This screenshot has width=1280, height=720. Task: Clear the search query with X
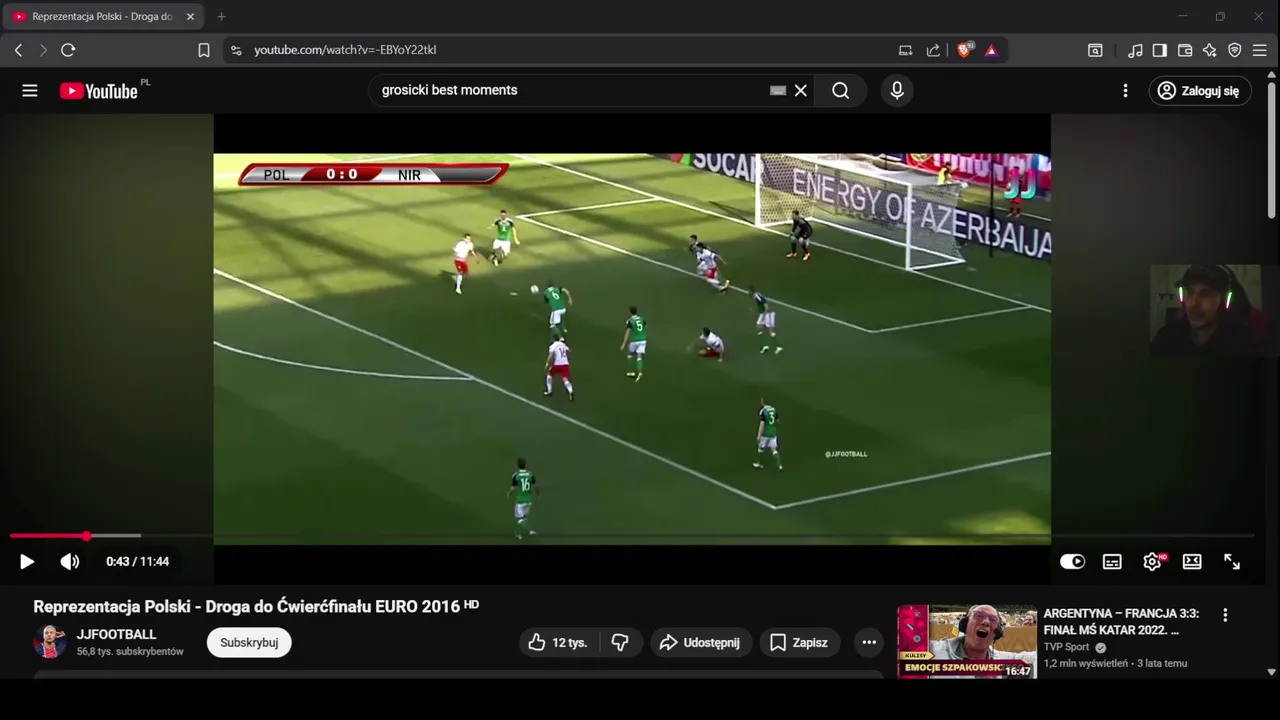(800, 91)
